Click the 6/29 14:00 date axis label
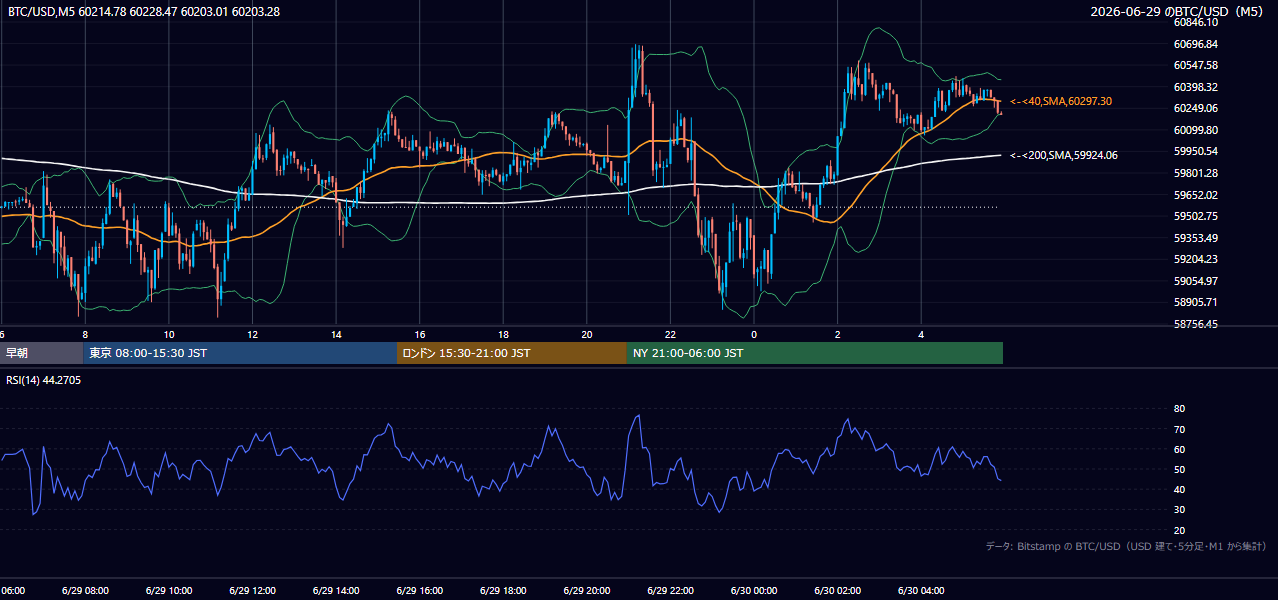 click(336, 590)
